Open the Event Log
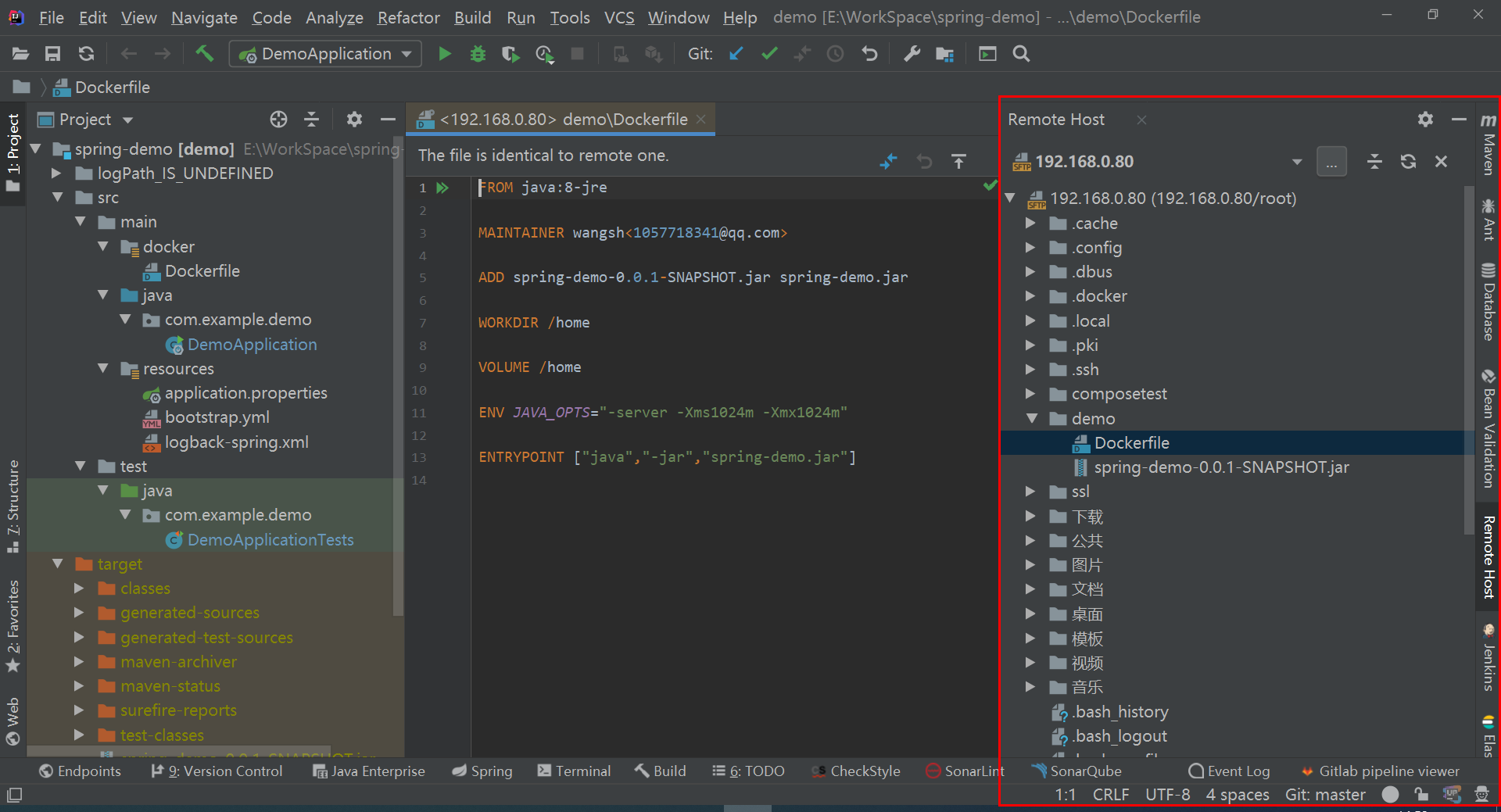The height and width of the screenshot is (812, 1501). point(1229,771)
